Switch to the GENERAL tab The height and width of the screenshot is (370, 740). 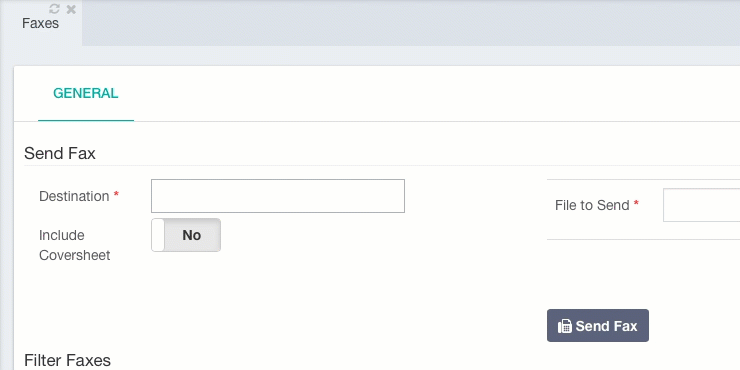pyautogui.click(x=85, y=93)
